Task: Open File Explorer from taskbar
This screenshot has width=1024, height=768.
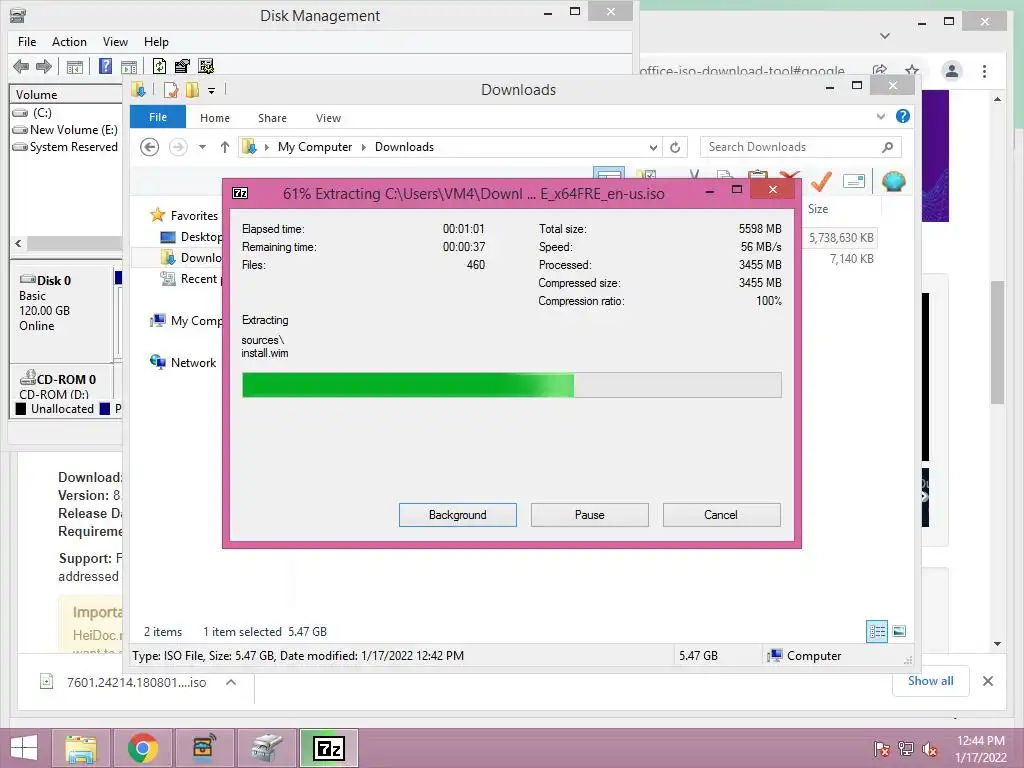Action: tap(81, 748)
